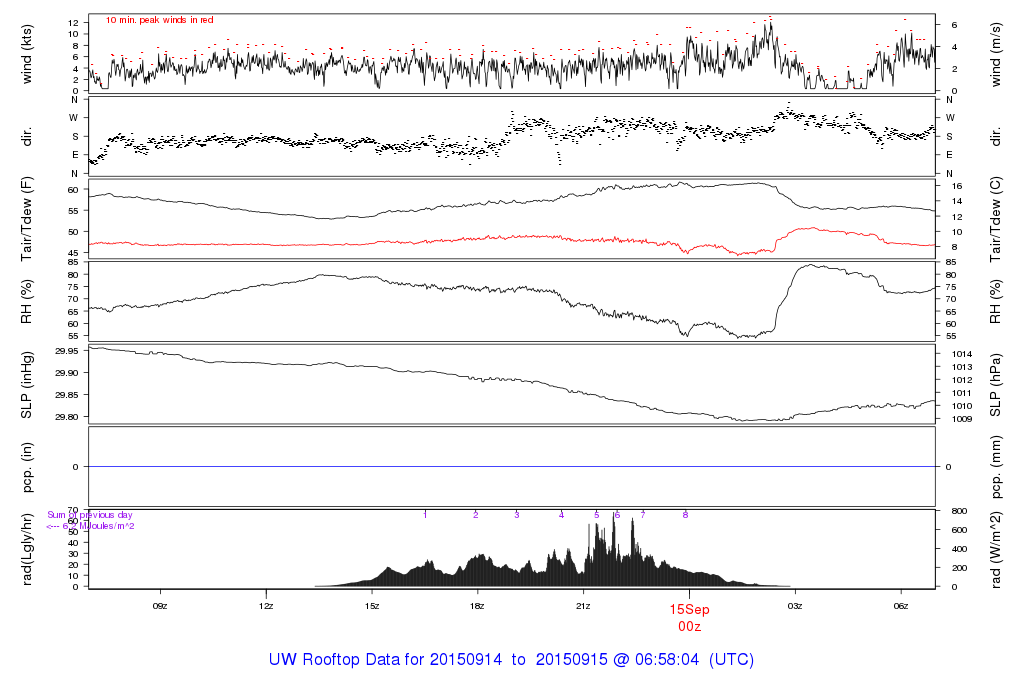Click the 'Tair/Tdew (F)' axis label
Image resolution: width=1024 pixels, height=700 pixels.
pyautogui.click(x=27, y=219)
